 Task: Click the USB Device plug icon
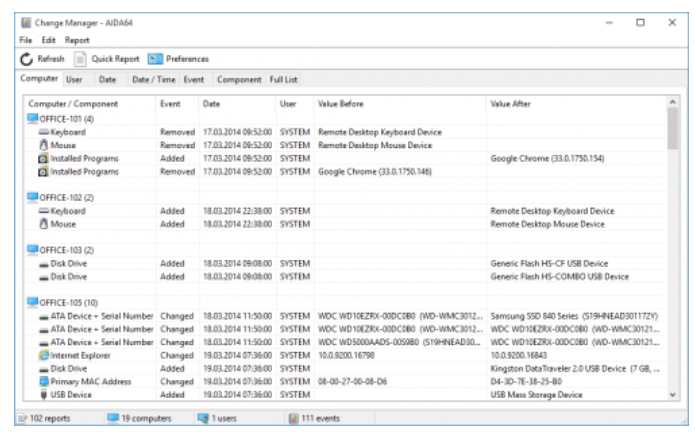(x=43, y=394)
